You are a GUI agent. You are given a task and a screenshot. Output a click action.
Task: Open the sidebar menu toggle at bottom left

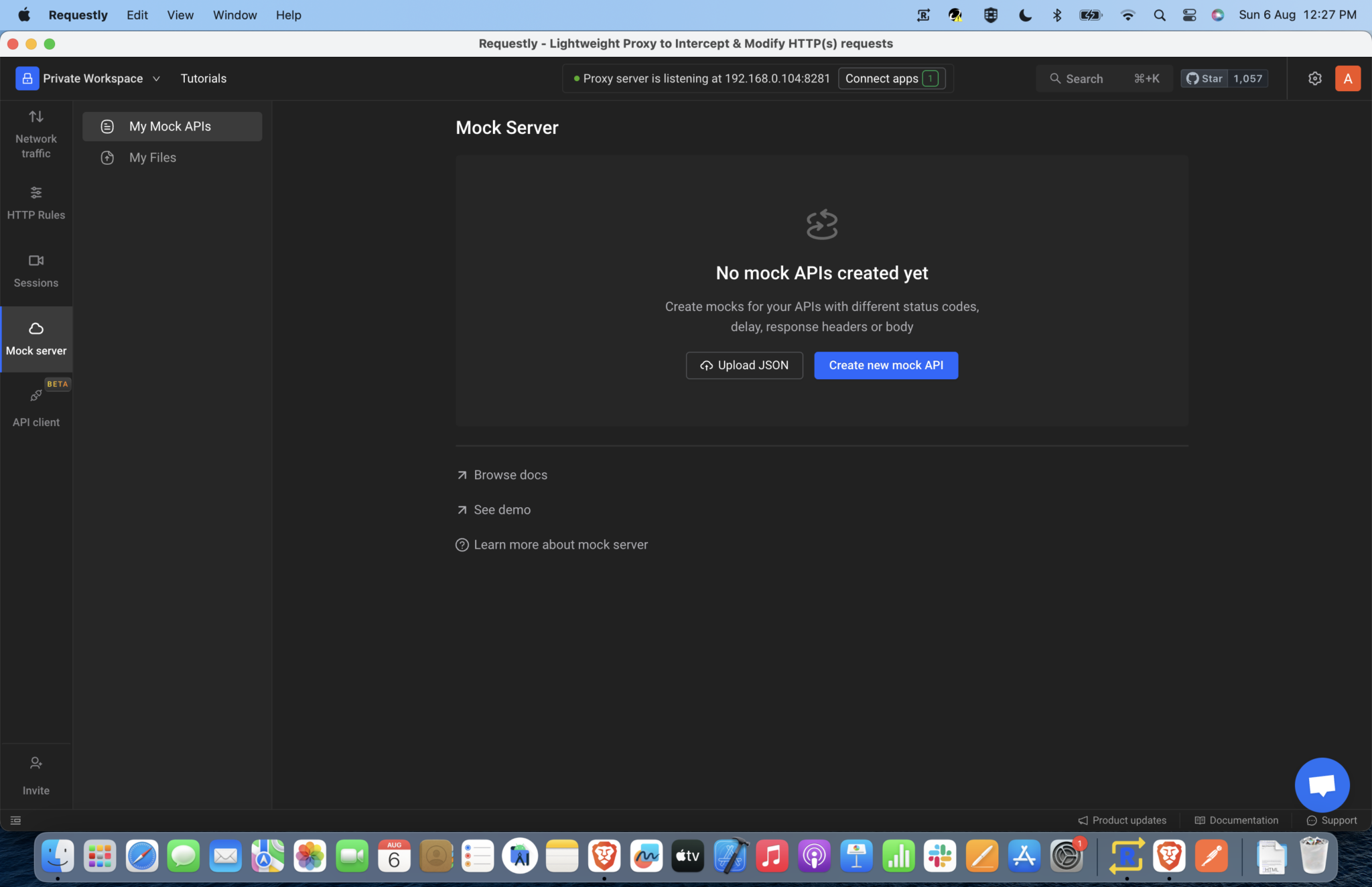pos(15,820)
